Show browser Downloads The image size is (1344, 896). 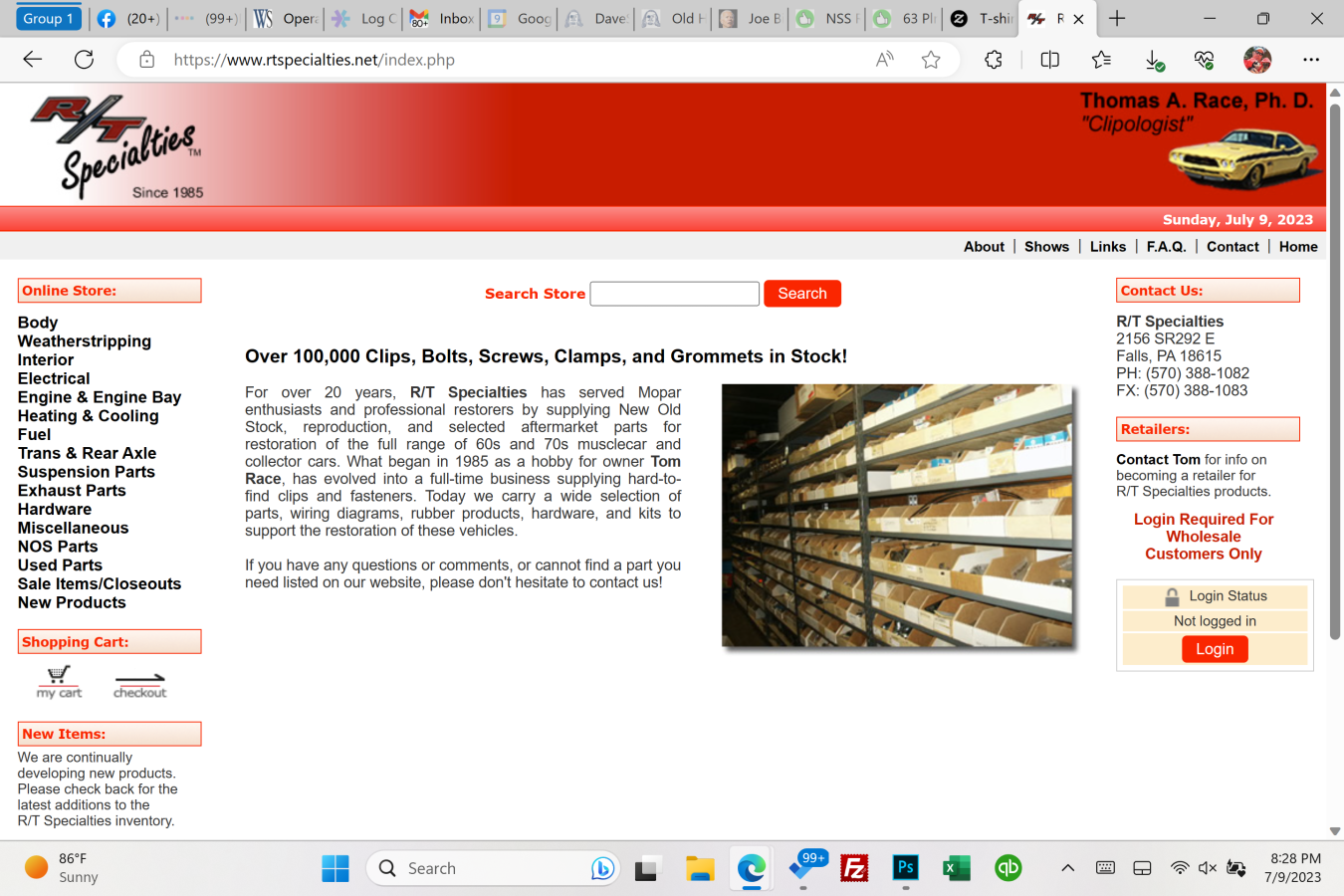[x=1154, y=60]
